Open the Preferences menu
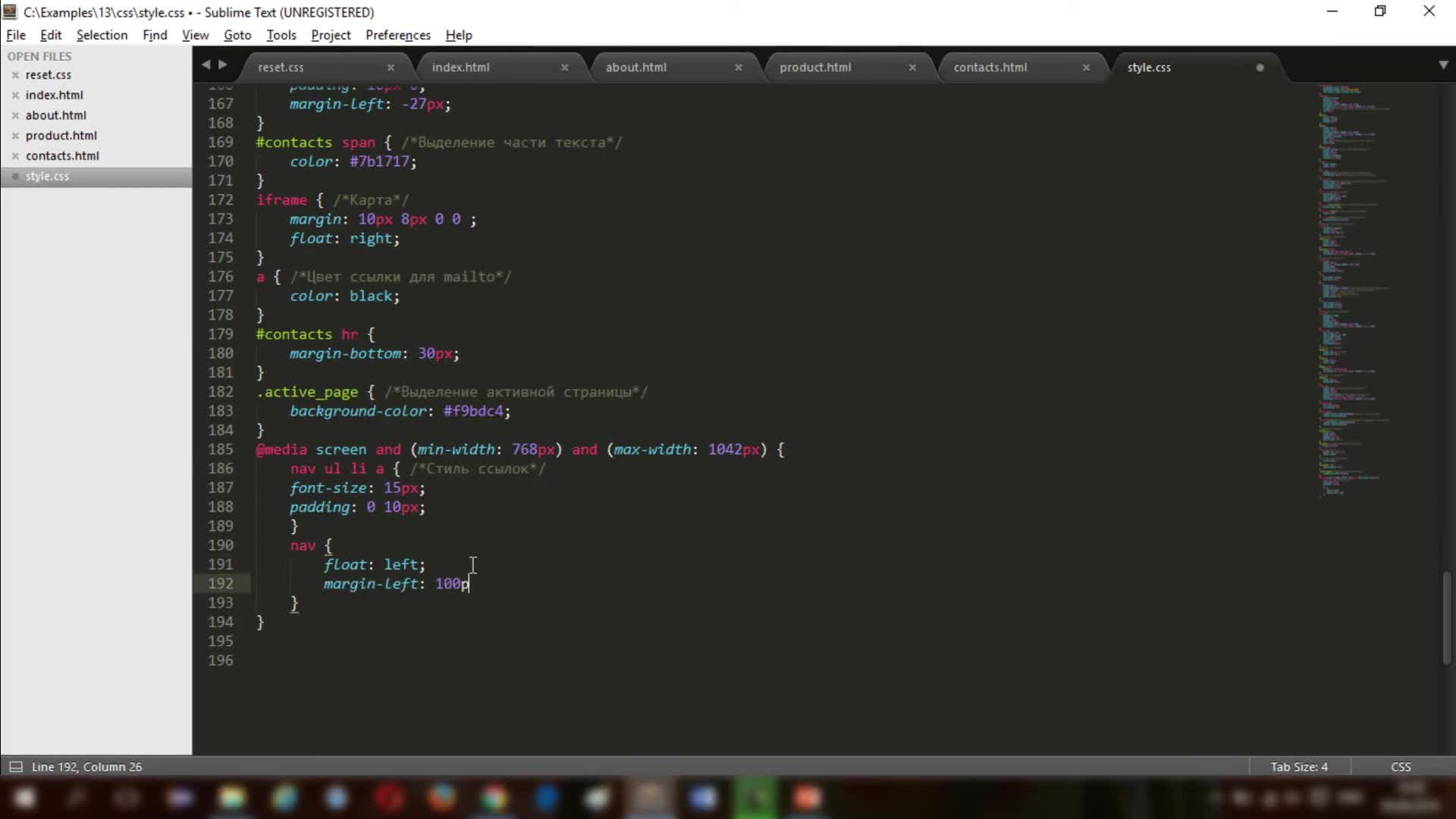This screenshot has height=819, width=1456. [x=398, y=35]
